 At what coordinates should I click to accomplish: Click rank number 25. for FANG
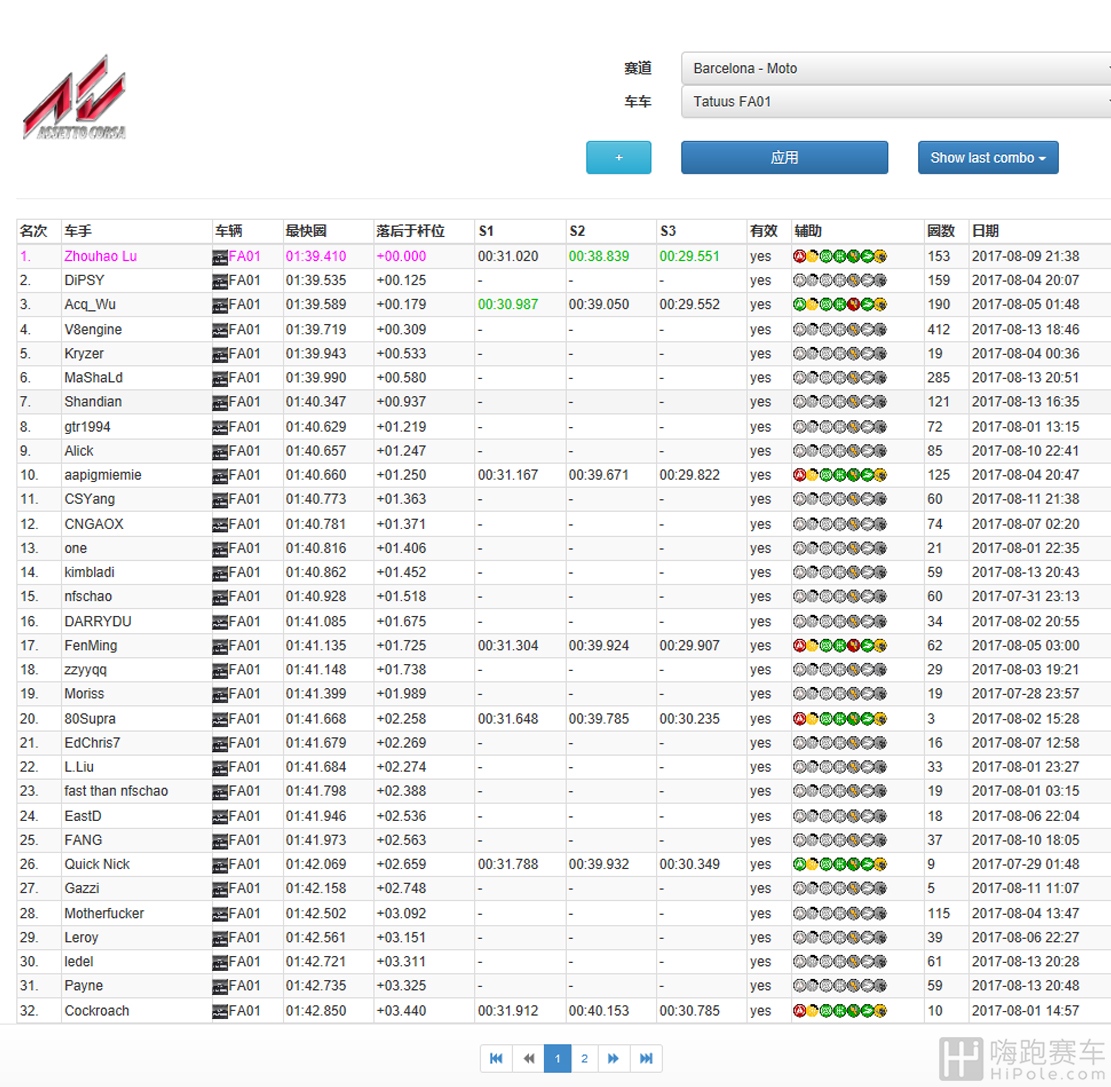point(29,840)
